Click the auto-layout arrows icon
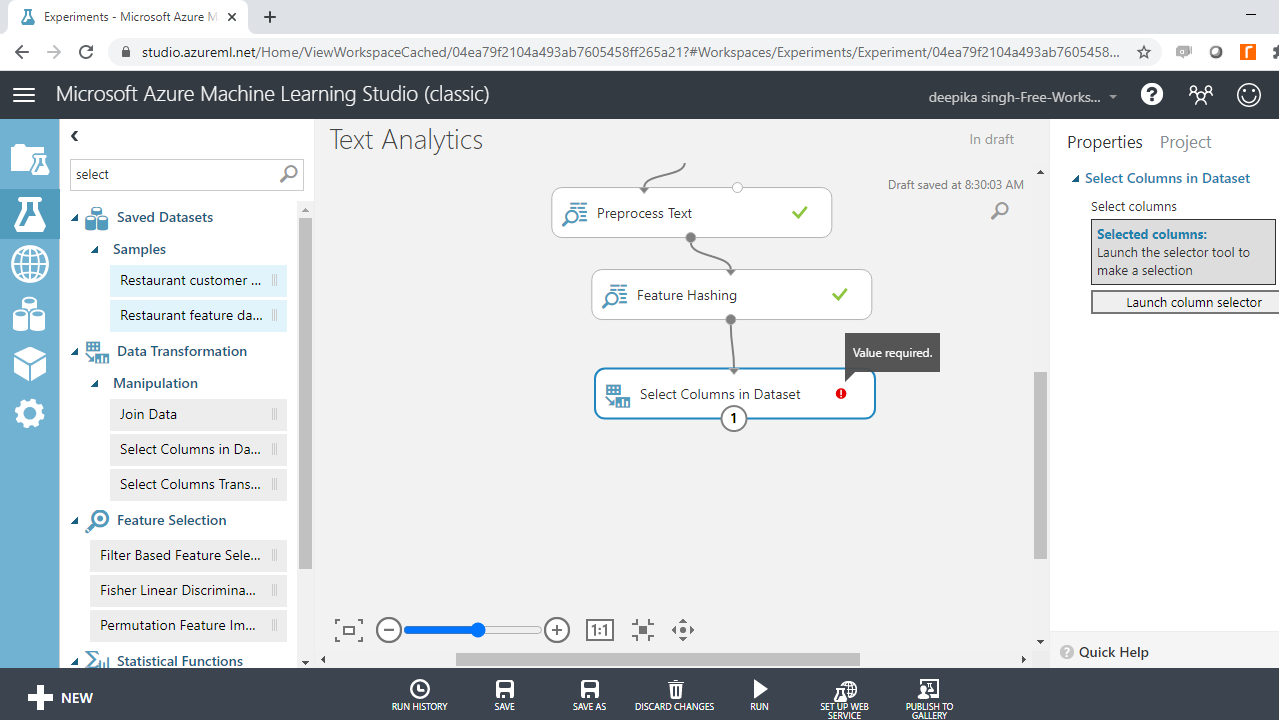The height and width of the screenshot is (720, 1279). [643, 630]
